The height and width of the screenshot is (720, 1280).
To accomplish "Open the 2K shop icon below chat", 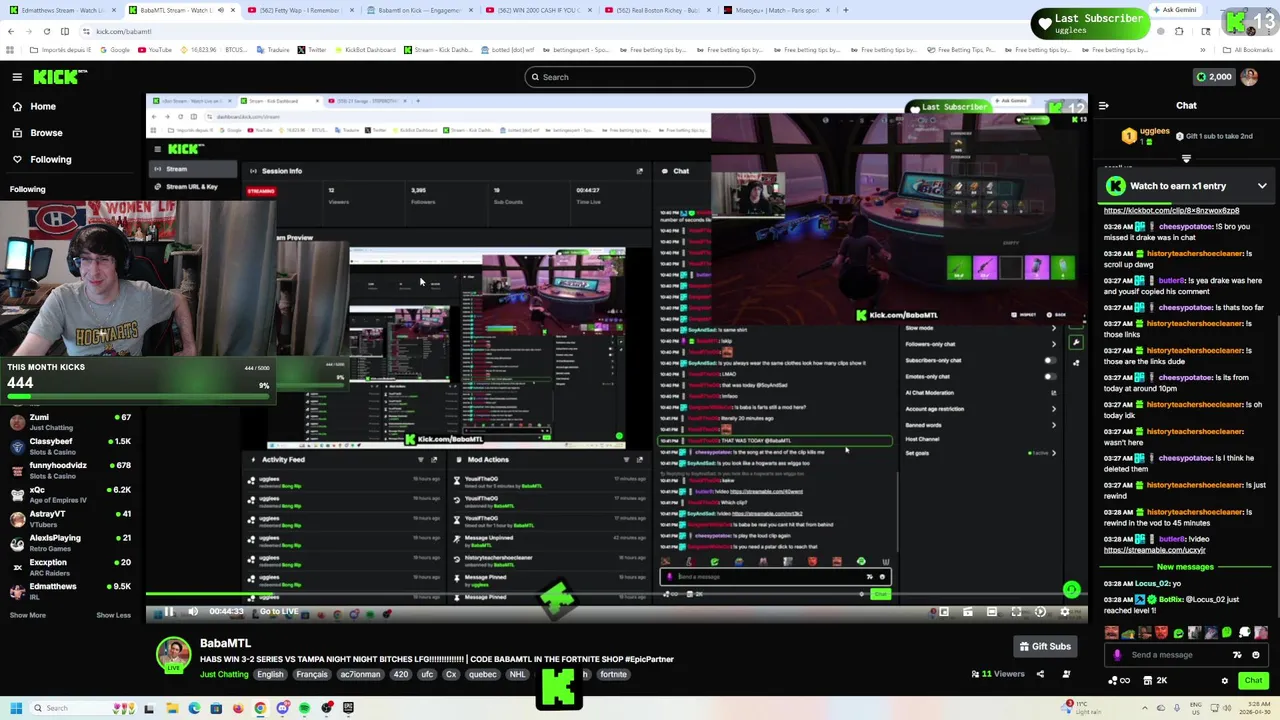I will pyautogui.click(x=1155, y=681).
